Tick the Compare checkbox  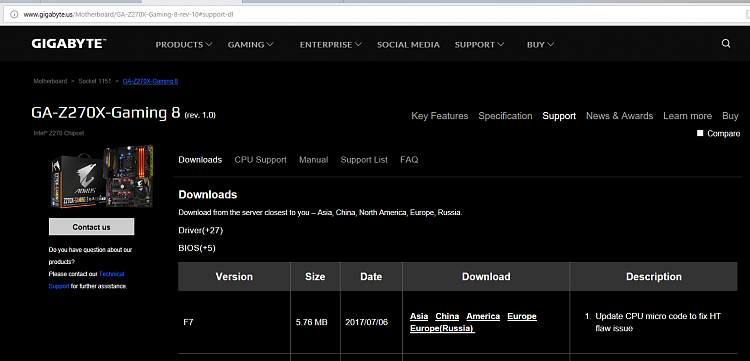point(700,133)
